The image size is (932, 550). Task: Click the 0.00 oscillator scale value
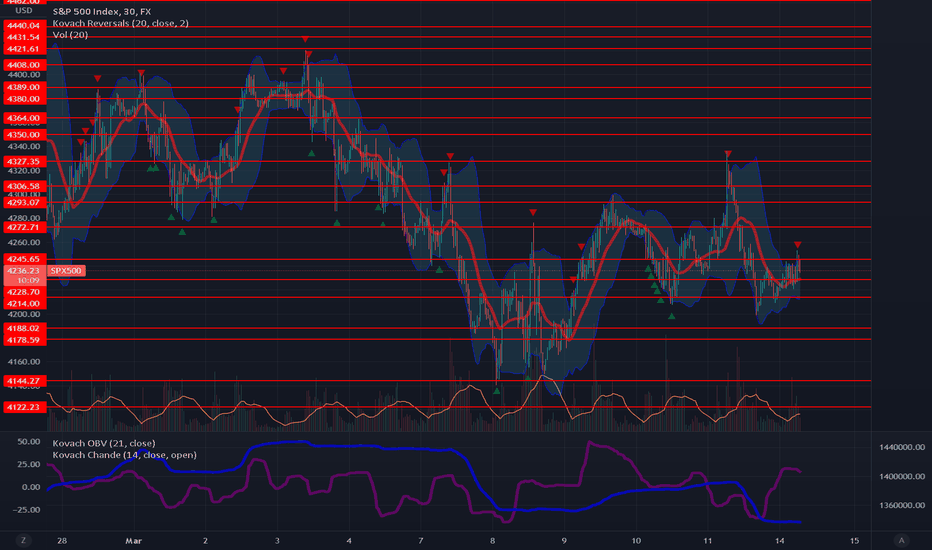click(x=31, y=487)
